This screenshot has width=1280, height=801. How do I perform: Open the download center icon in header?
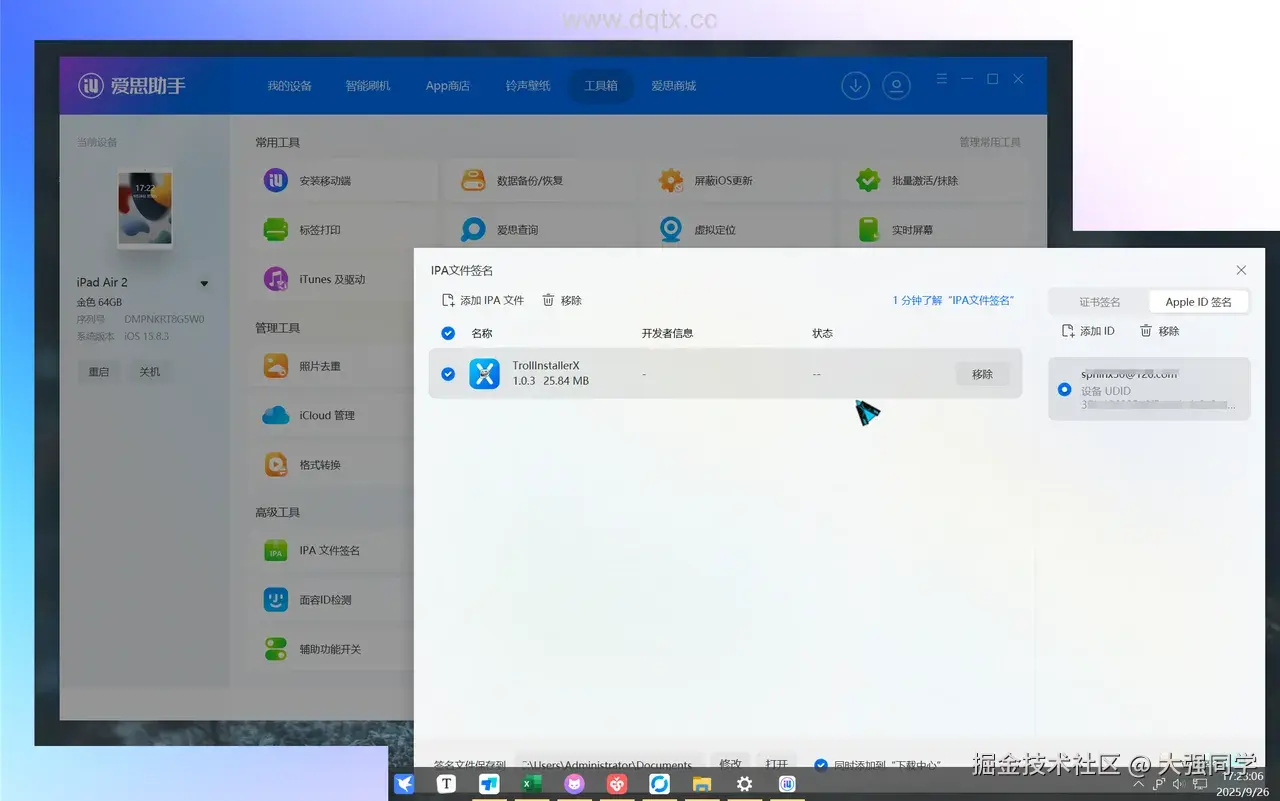pyautogui.click(x=855, y=86)
